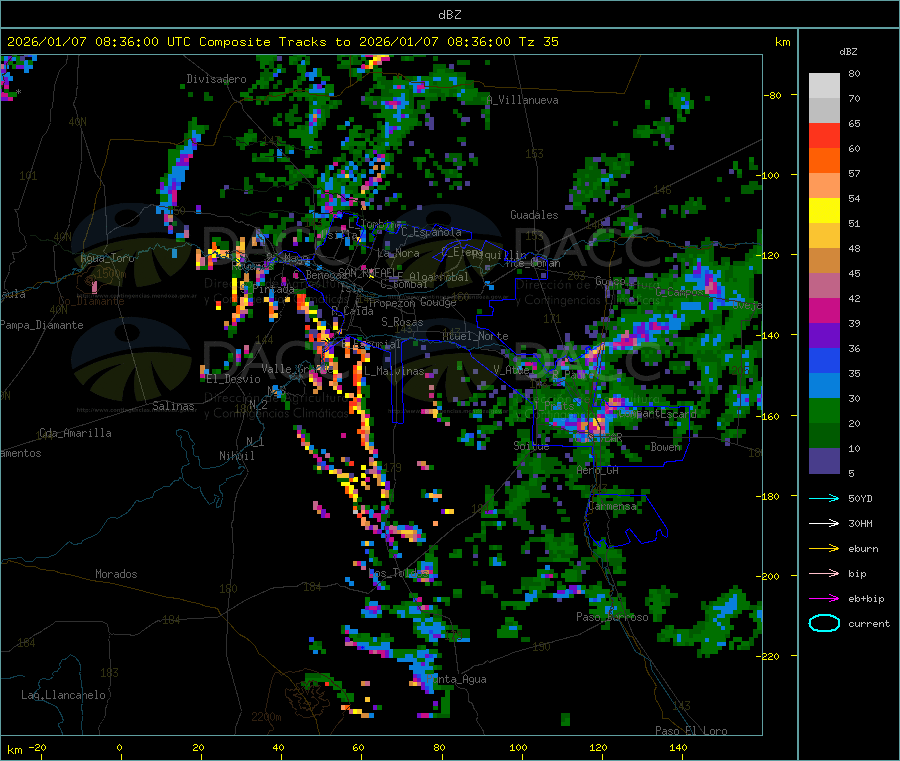Click the 'A_Villanueva' map label
The image size is (900, 761).
522,100
